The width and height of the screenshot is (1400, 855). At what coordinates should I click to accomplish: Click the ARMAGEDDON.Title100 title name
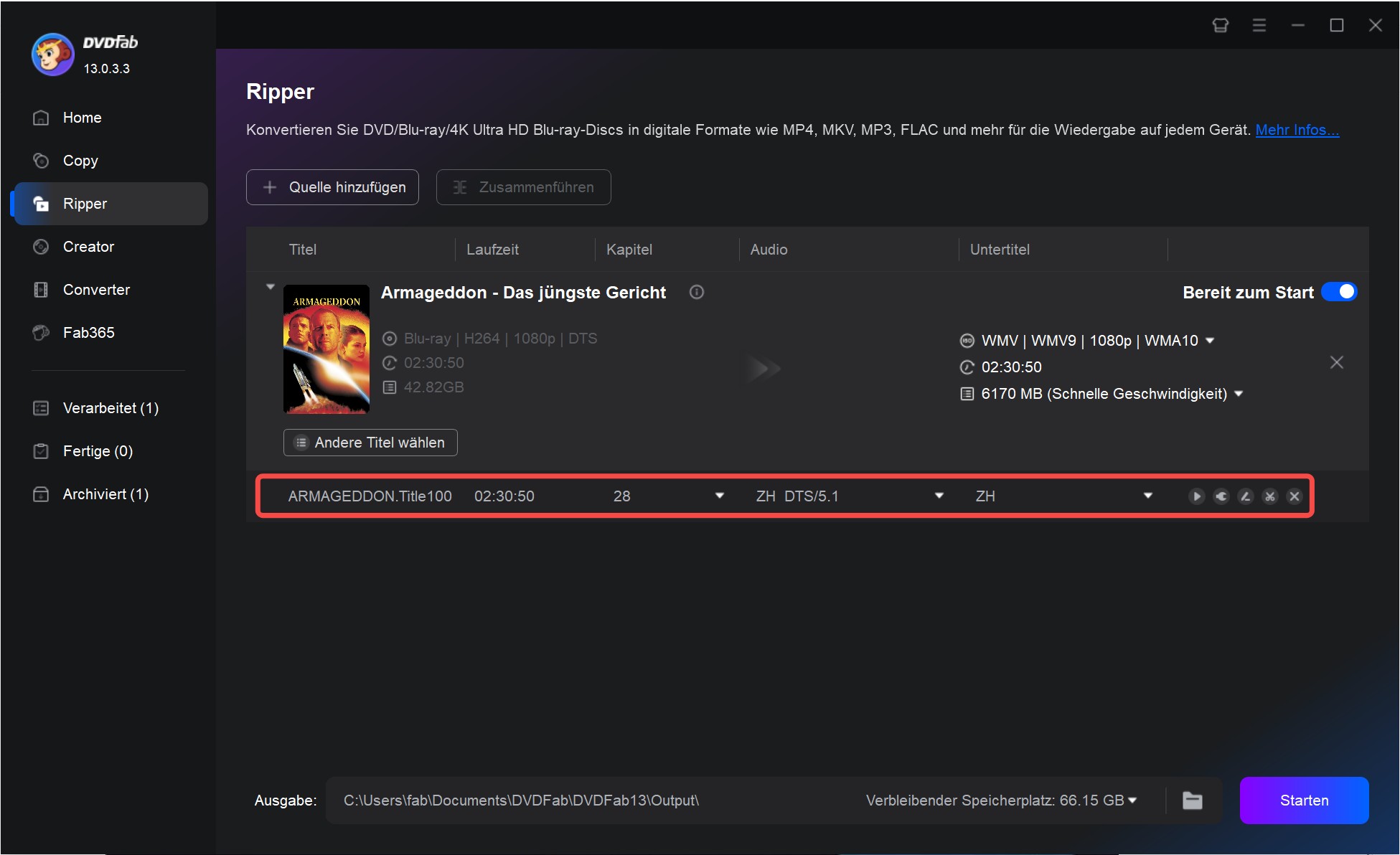pos(370,496)
